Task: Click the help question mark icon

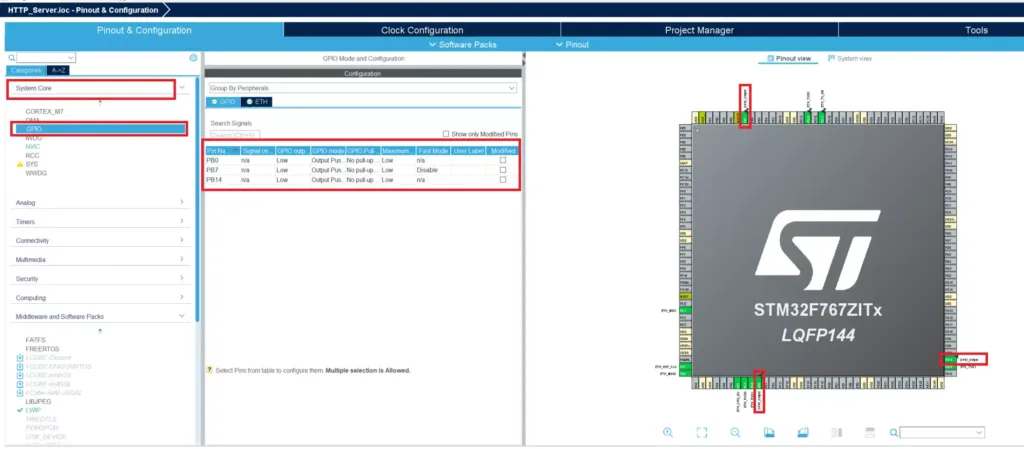Action: point(209,370)
